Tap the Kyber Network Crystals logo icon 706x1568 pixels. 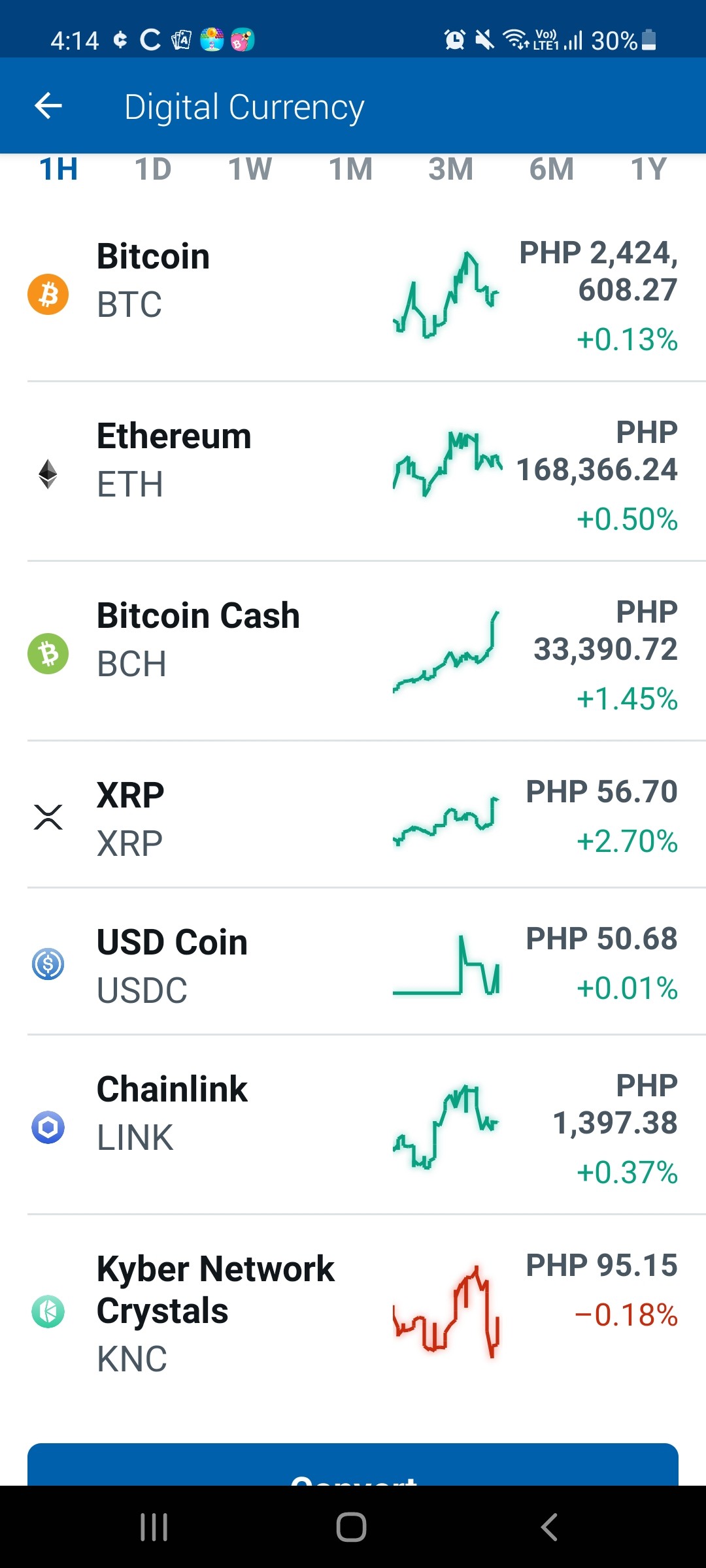(x=48, y=1312)
